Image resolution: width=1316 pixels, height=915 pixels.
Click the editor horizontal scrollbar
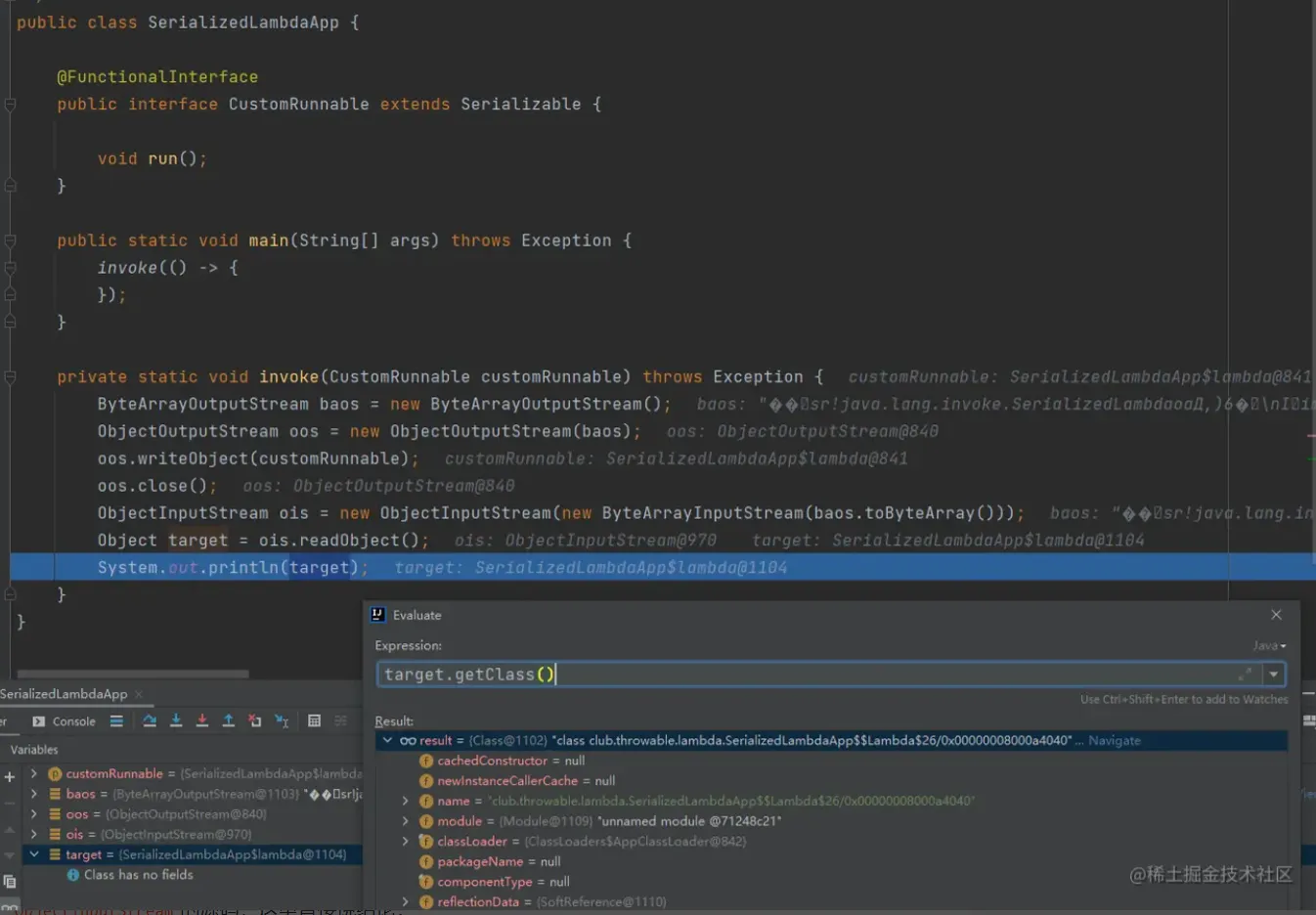click(133, 674)
